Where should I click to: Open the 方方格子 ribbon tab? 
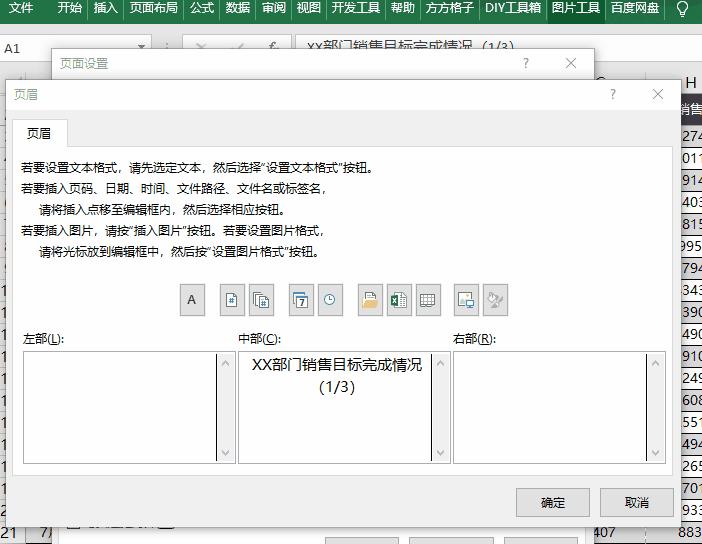(449, 8)
